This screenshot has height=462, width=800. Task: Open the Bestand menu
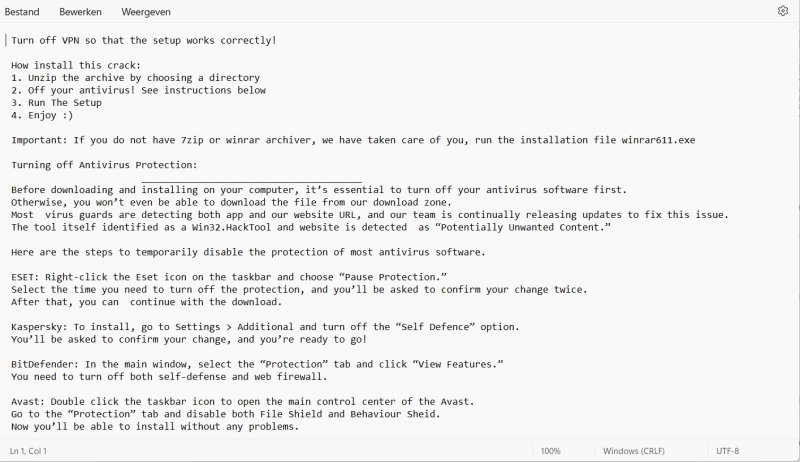point(22,11)
